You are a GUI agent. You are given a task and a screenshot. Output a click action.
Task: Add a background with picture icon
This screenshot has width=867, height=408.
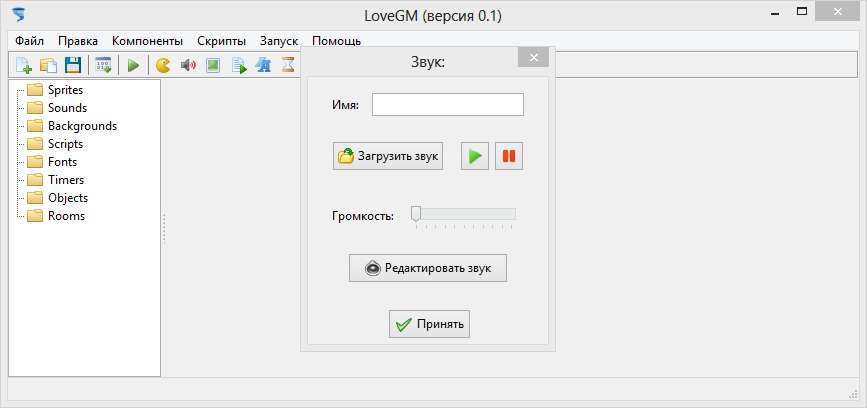[x=213, y=66]
